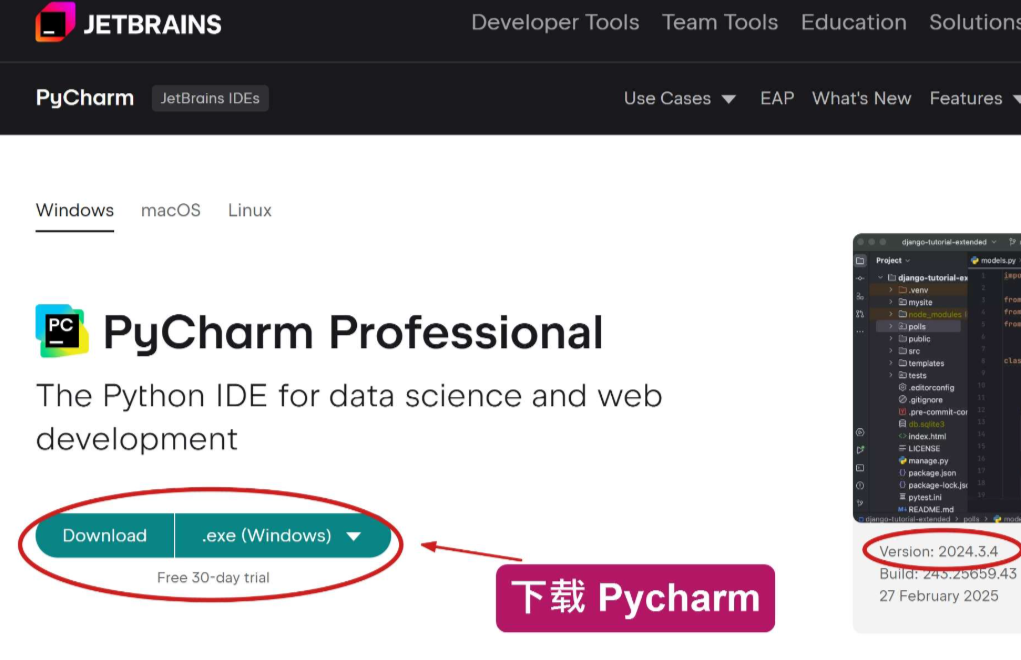Click the Python icon beside manage.py
The height and width of the screenshot is (660, 1021).
pos(902,461)
